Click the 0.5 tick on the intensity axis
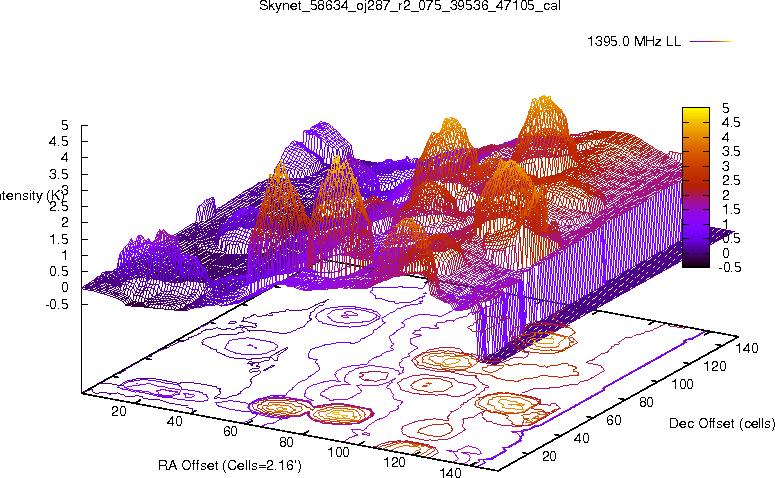 pos(59,271)
